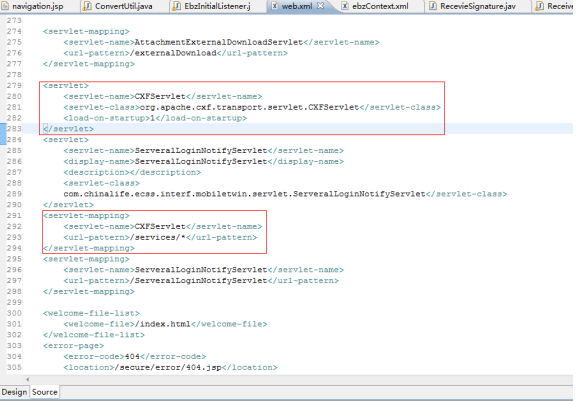The image size is (580, 401).
Task: Click closing servlet tag on line 290
Action: click(68, 205)
